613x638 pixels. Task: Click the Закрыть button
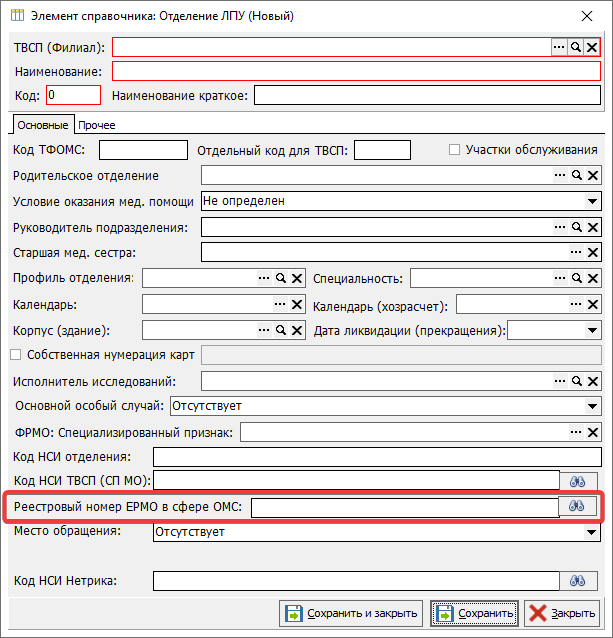(562, 613)
